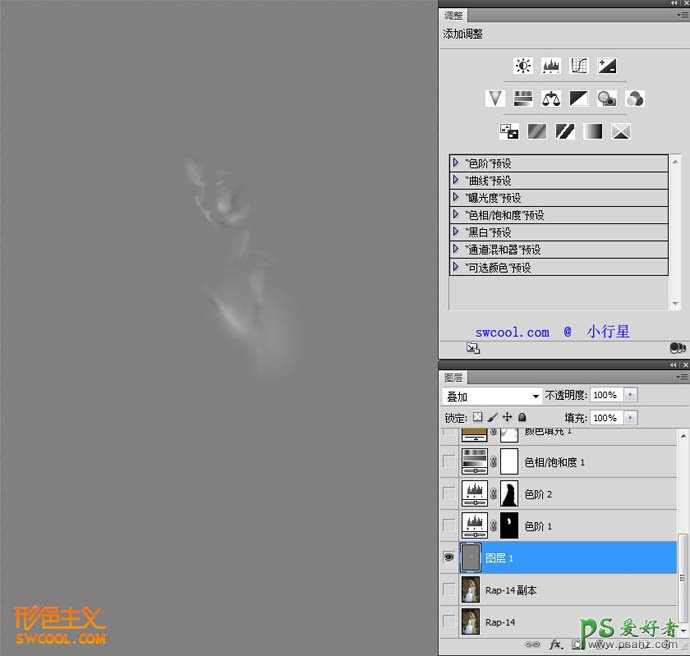This screenshot has width=690, height=656.
Task: Open the 叠加 blend mode dropdown
Action: pos(492,396)
